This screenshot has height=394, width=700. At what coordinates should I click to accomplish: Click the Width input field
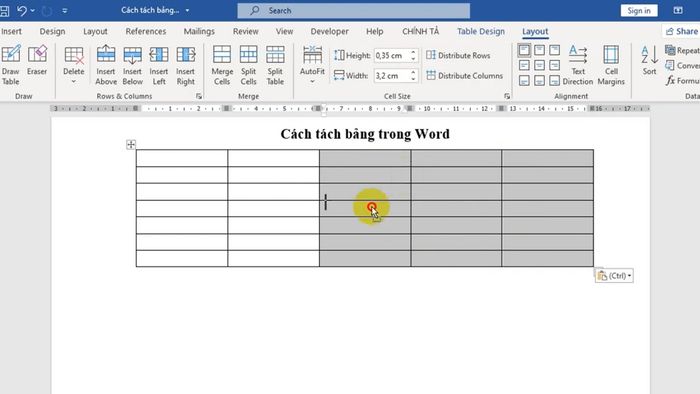point(391,76)
